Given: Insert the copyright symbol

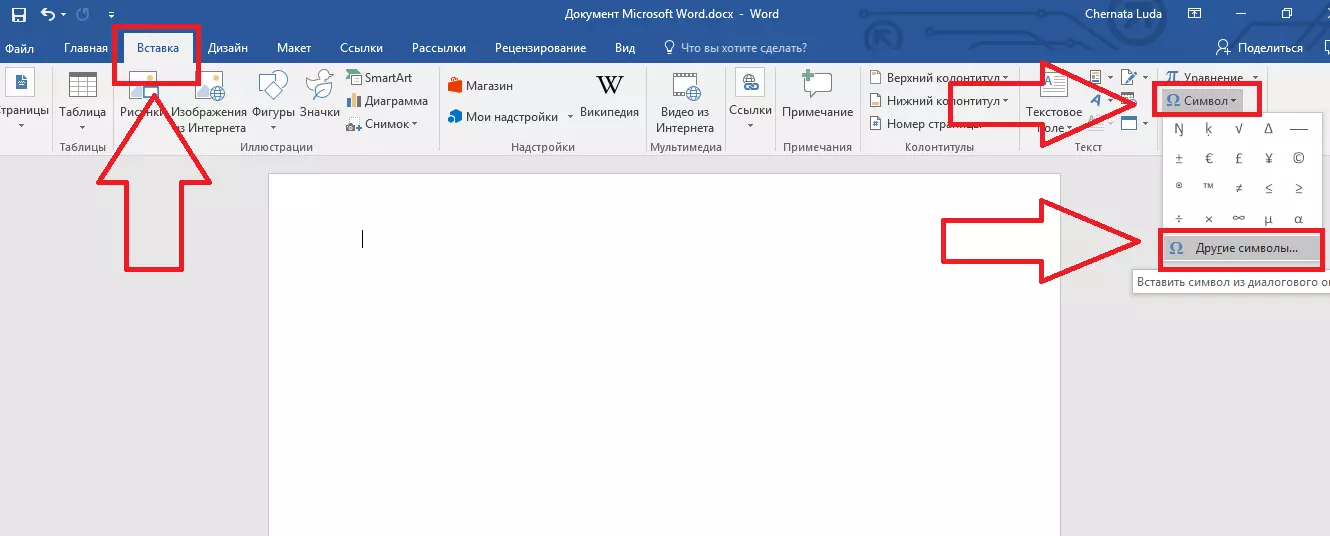Looking at the screenshot, I should tap(1298, 158).
